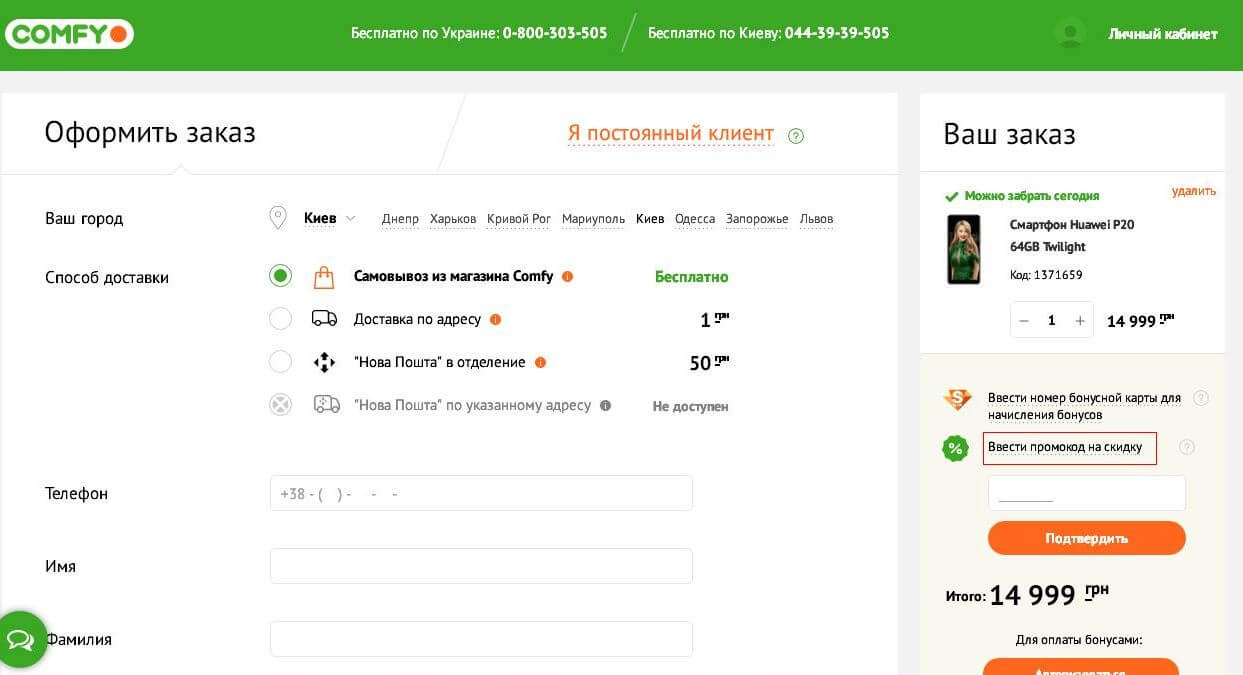Viewport: 1243px width, 675px height.
Task: Click the shopping bag pickup icon
Action: pos(323,277)
